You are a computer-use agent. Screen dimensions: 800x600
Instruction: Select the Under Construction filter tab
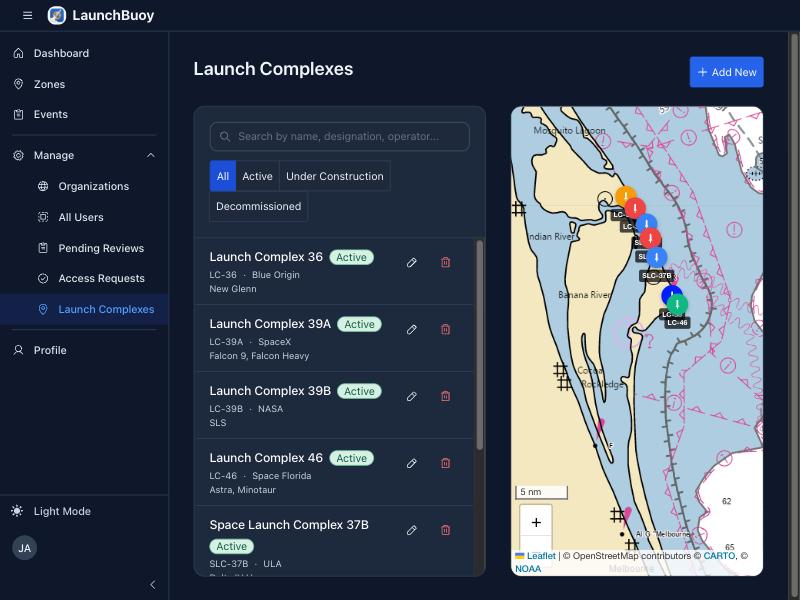(x=335, y=176)
